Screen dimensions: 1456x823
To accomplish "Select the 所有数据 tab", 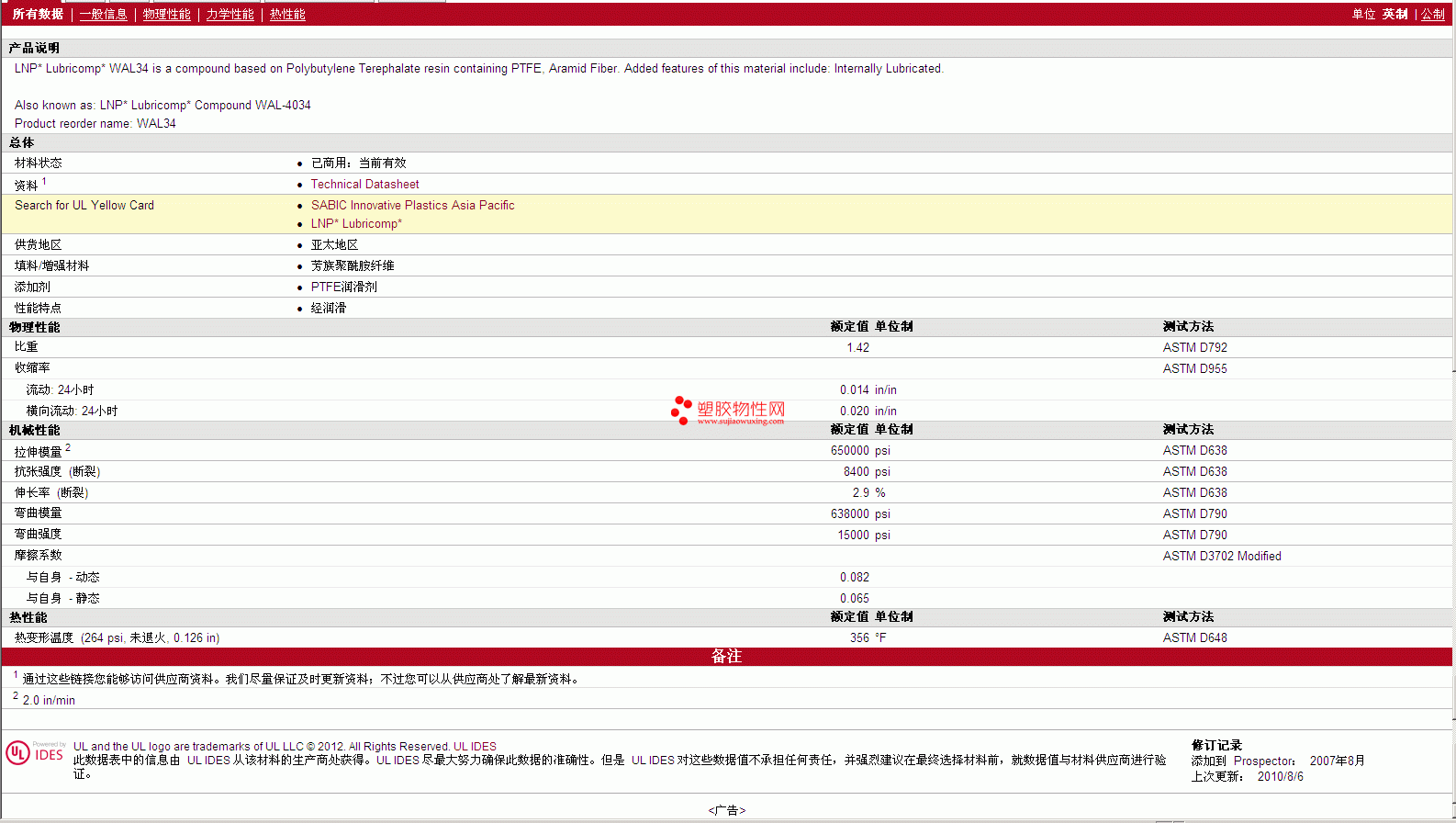I will [38, 14].
